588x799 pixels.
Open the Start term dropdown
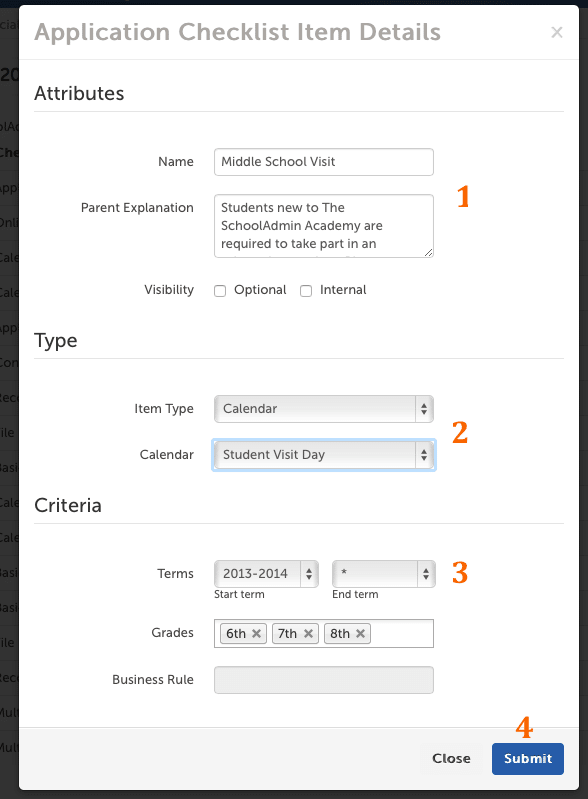click(266, 574)
